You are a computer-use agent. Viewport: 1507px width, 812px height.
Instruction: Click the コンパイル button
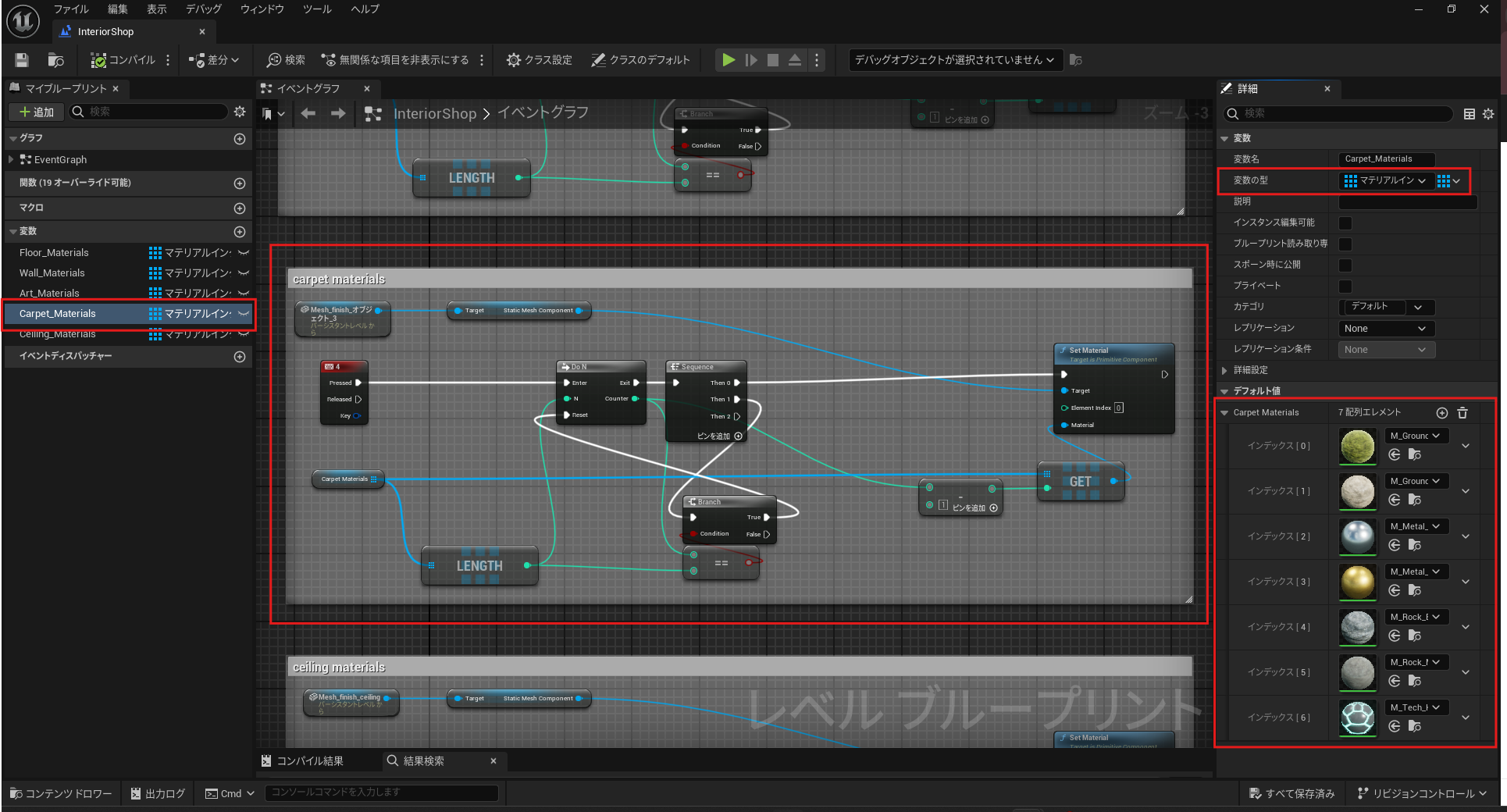[123, 60]
